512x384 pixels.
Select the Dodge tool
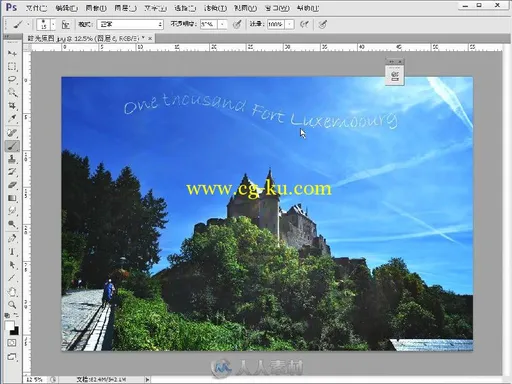pyautogui.click(x=12, y=224)
